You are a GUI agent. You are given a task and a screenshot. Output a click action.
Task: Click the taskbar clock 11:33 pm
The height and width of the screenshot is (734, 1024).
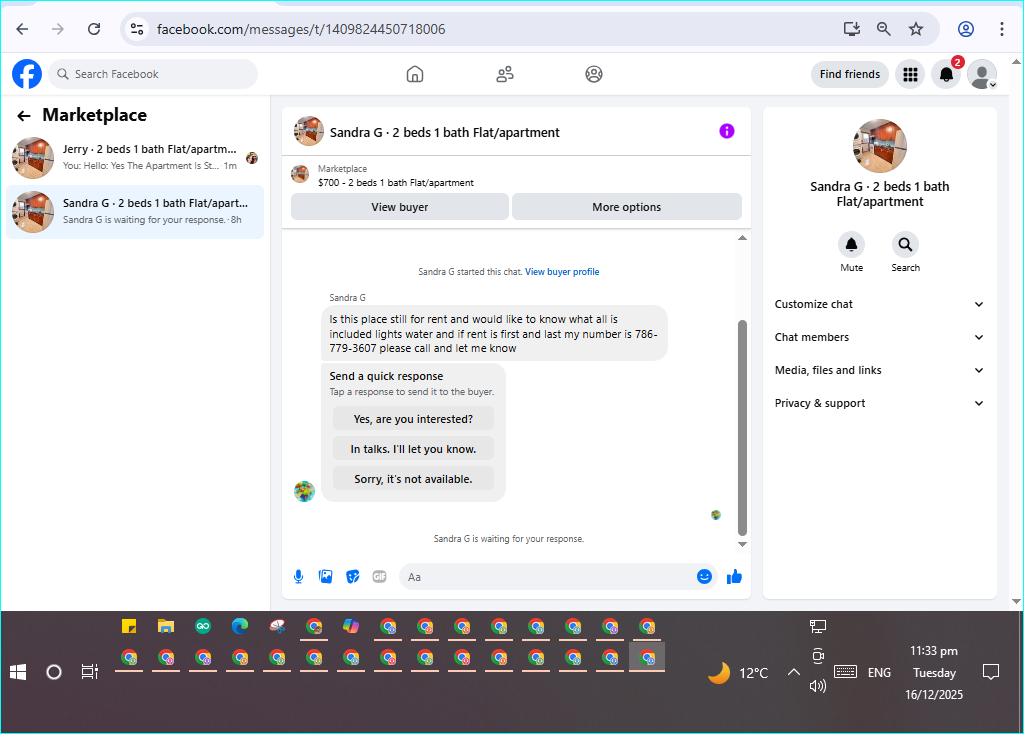point(934,651)
